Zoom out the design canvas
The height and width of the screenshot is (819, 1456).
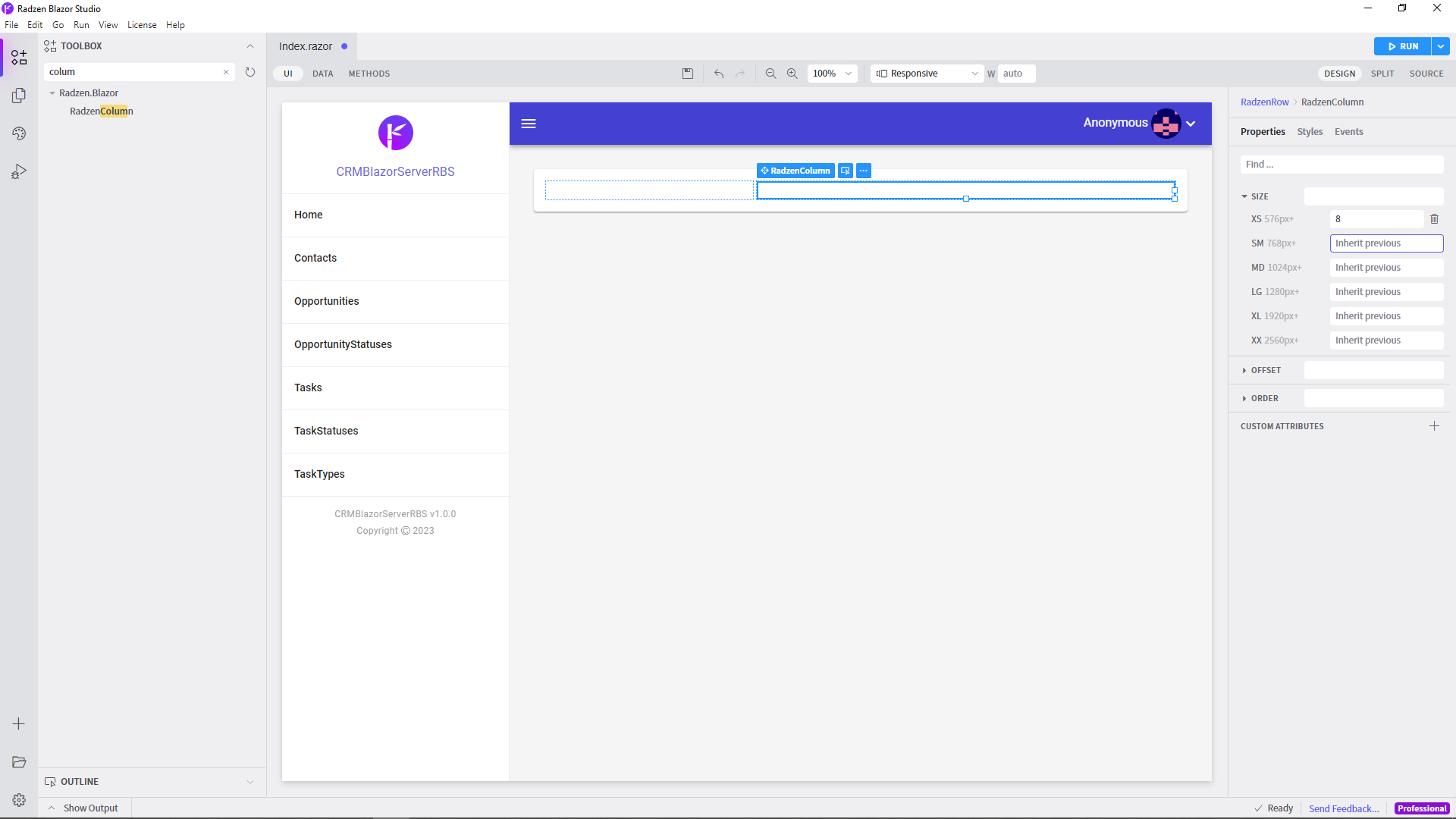pos(770,74)
